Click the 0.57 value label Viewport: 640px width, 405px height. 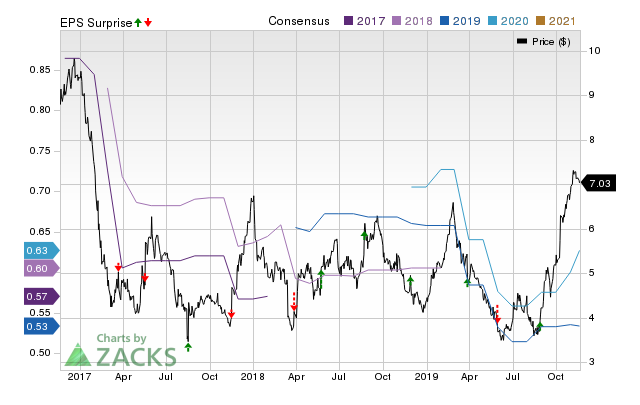38,296
